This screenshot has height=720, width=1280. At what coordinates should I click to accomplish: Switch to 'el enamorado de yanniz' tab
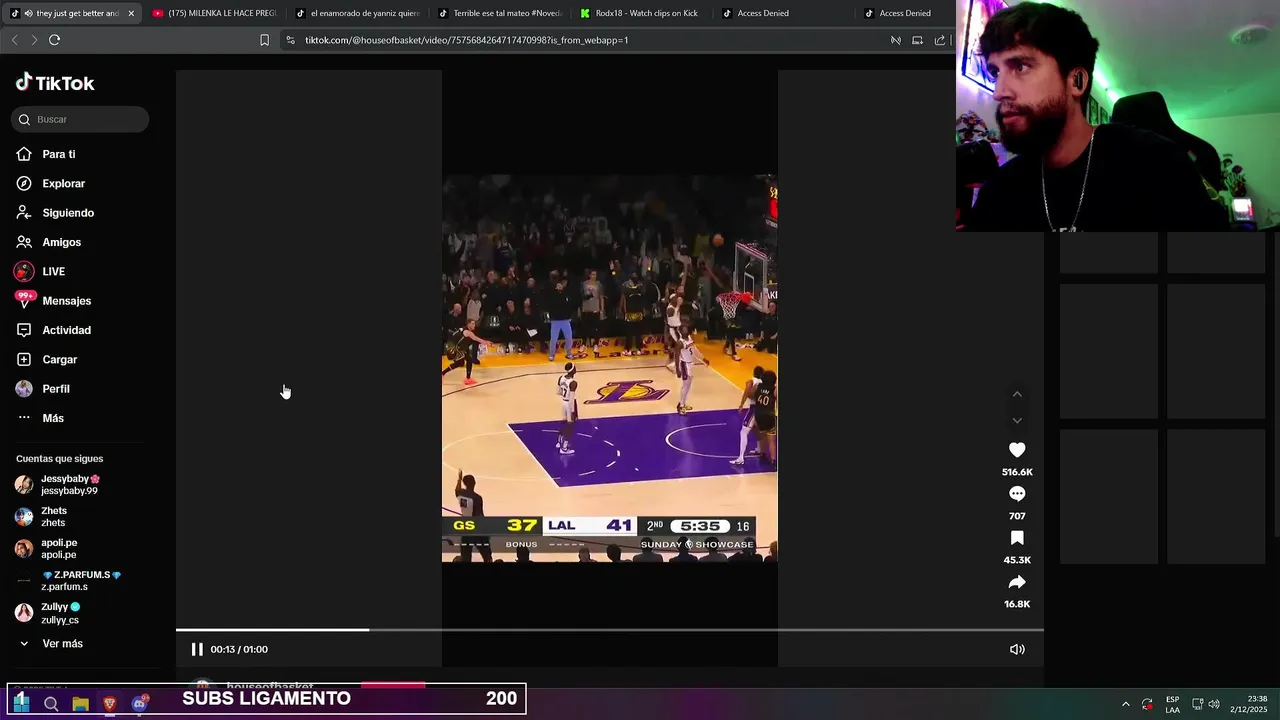(x=357, y=13)
